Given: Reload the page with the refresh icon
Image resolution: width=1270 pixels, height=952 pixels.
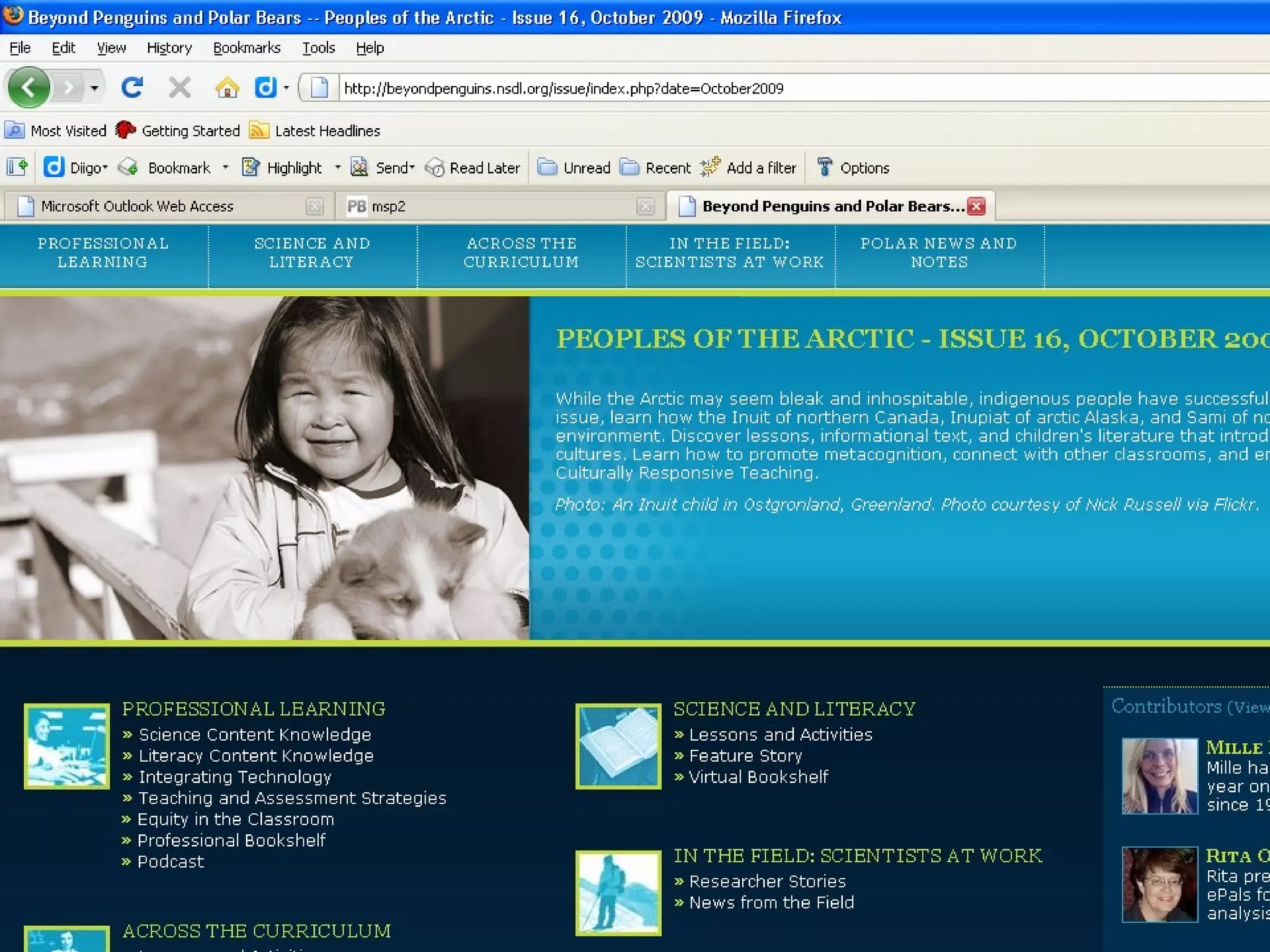Looking at the screenshot, I should click(132, 88).
